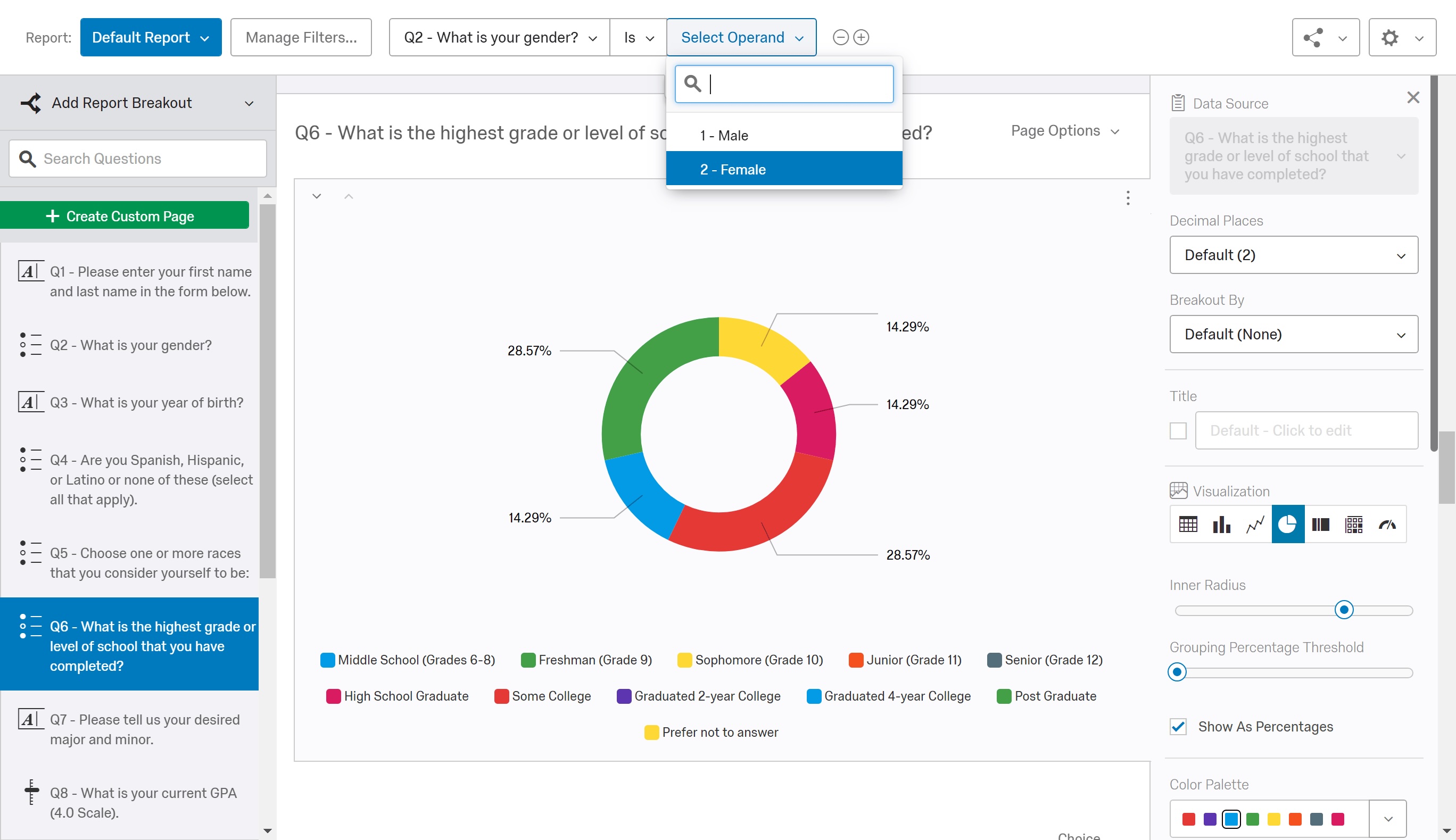Open the Decimal Places dropdown
Viewport: 1456px width, 840px height.
click(1293, 255)
